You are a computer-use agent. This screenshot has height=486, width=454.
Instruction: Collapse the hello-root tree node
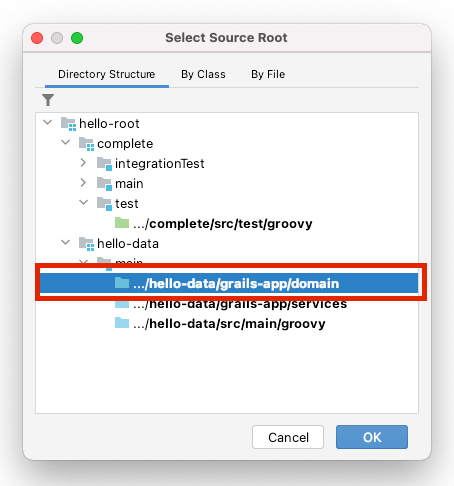pyautogui.click(x=48, y=123)
